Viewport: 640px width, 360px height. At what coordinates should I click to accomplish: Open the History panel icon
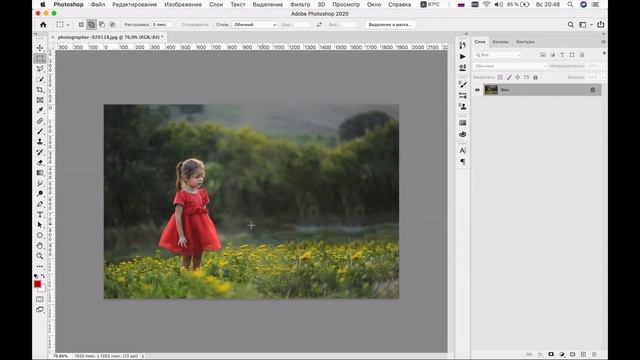(x=462, y=45)
